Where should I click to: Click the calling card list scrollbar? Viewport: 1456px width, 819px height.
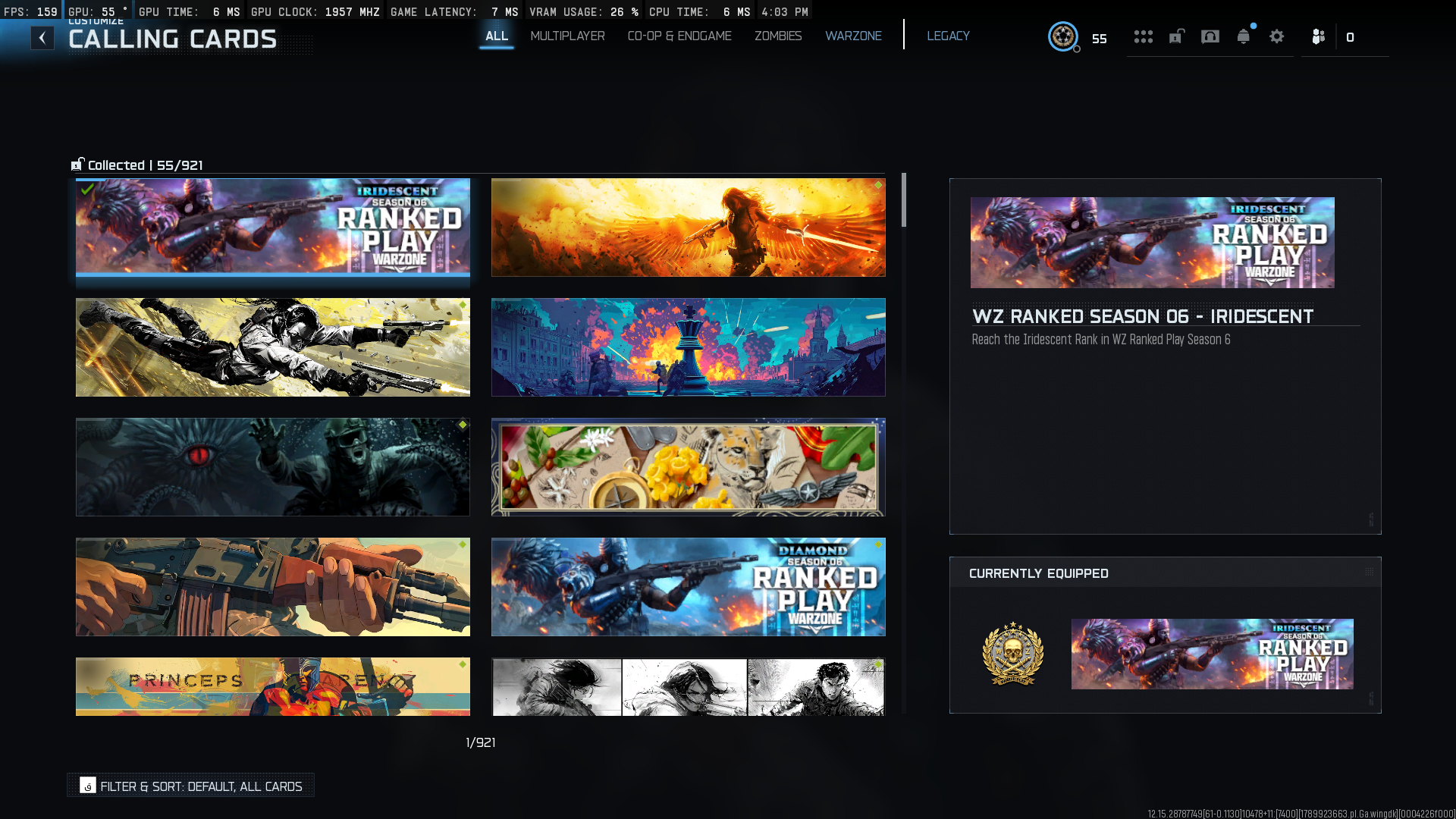point(903,200)
